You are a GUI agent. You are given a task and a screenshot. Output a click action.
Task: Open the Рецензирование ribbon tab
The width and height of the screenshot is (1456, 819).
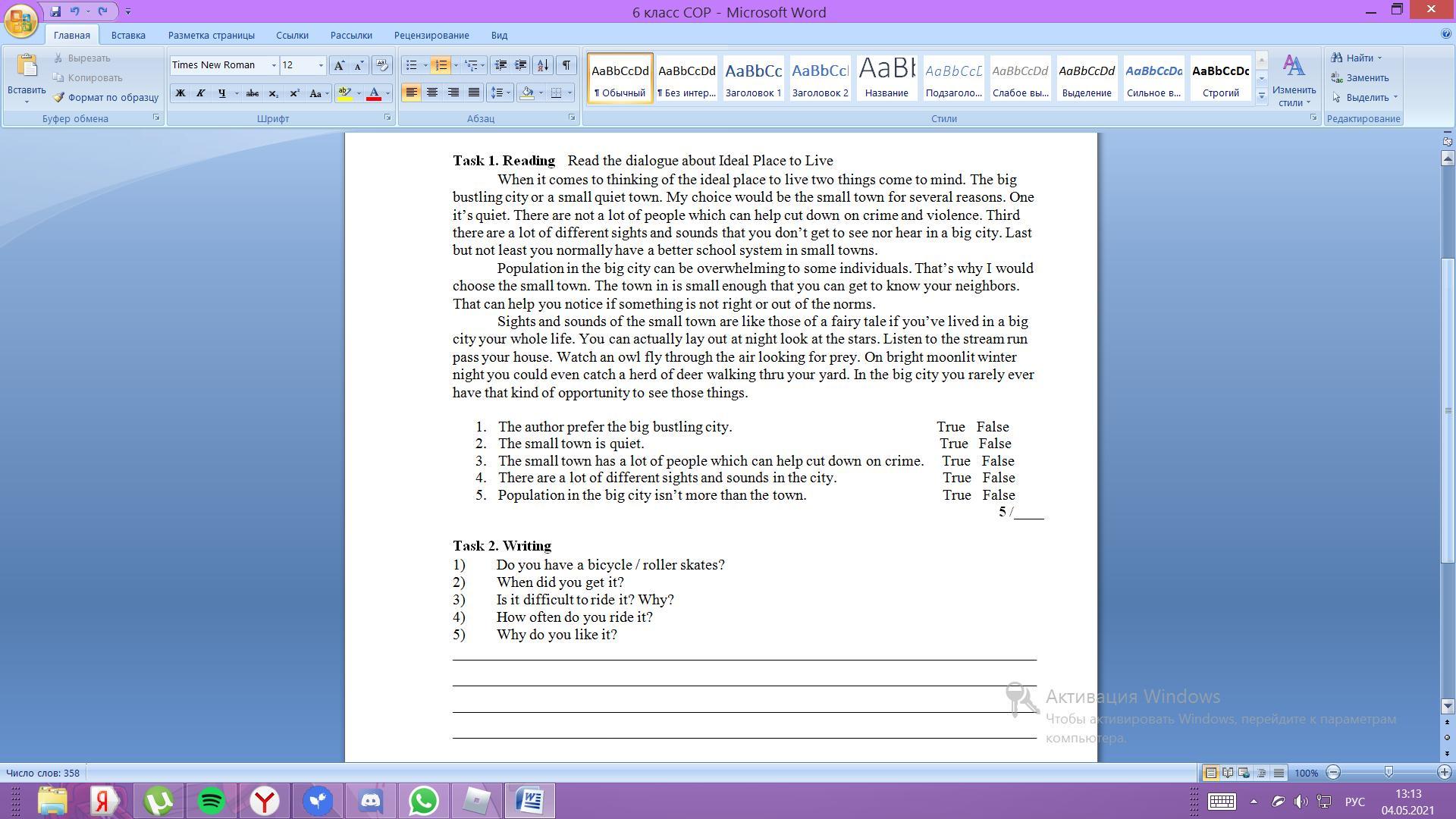pos(431,35)
